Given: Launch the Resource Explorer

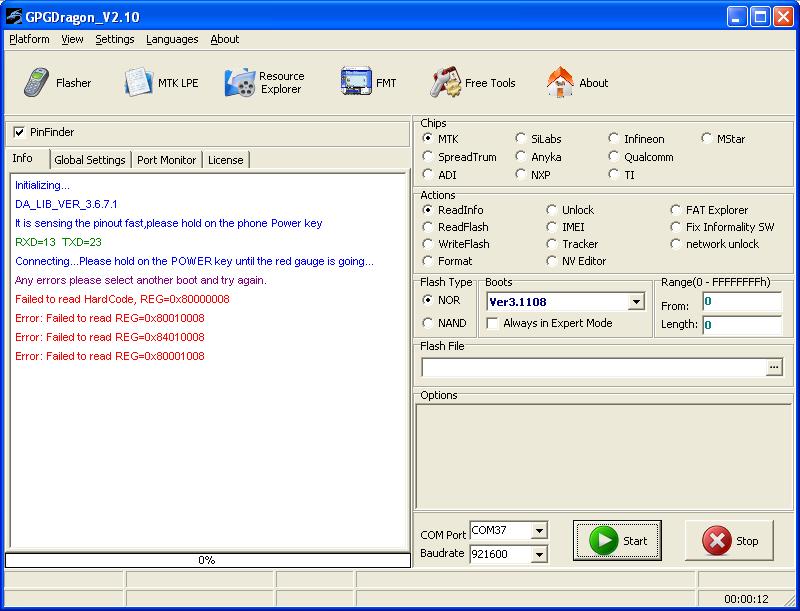Looking at the screenshot, I should 265,83.
